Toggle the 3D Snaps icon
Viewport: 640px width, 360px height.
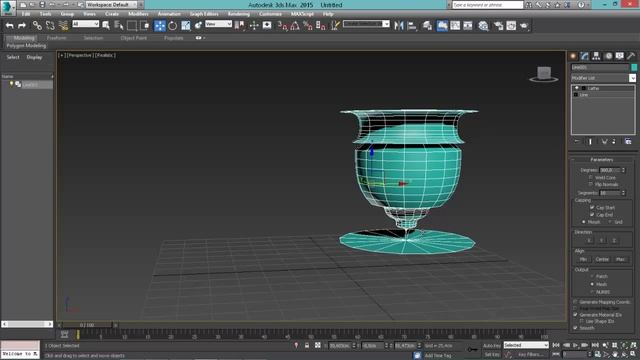(282, 26)
